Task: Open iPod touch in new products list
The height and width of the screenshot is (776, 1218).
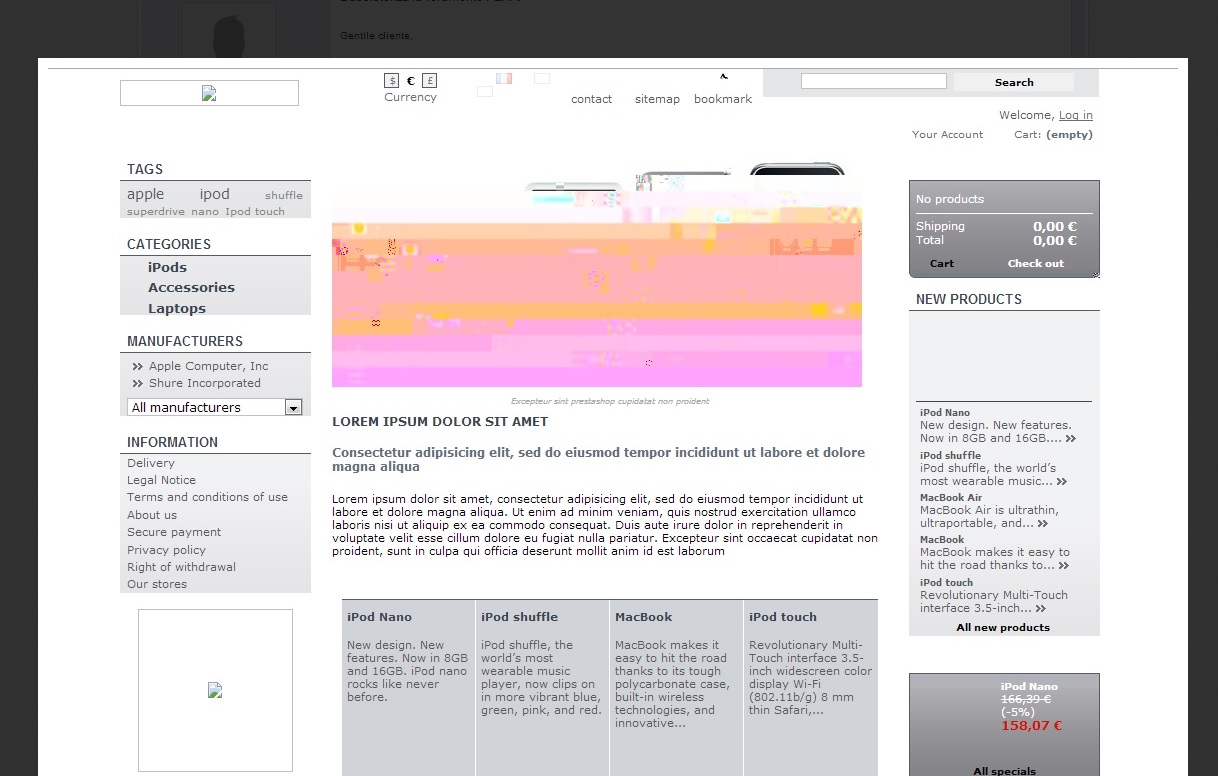Action: (x=946, y=582)
